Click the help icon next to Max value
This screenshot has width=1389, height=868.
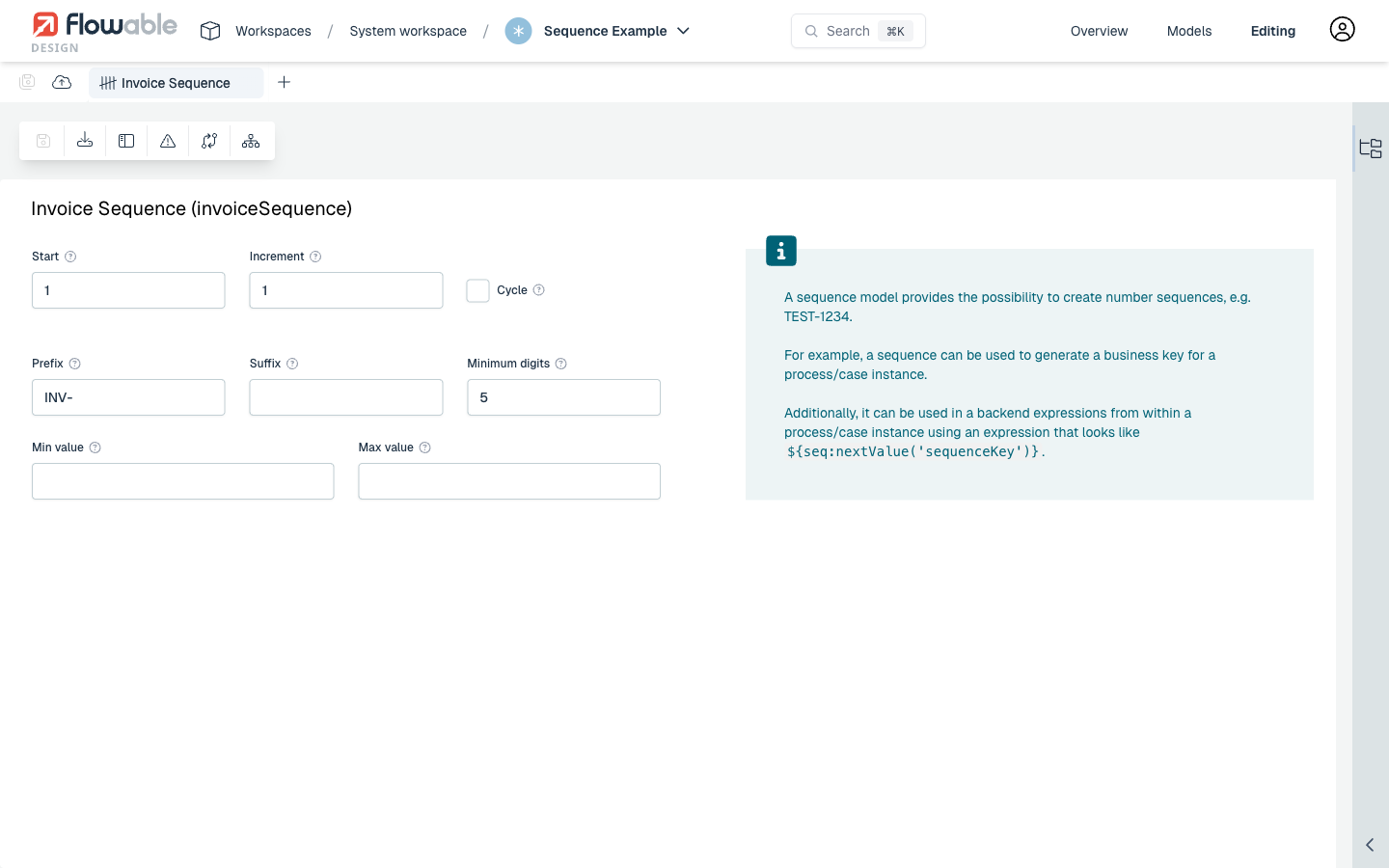424,447
